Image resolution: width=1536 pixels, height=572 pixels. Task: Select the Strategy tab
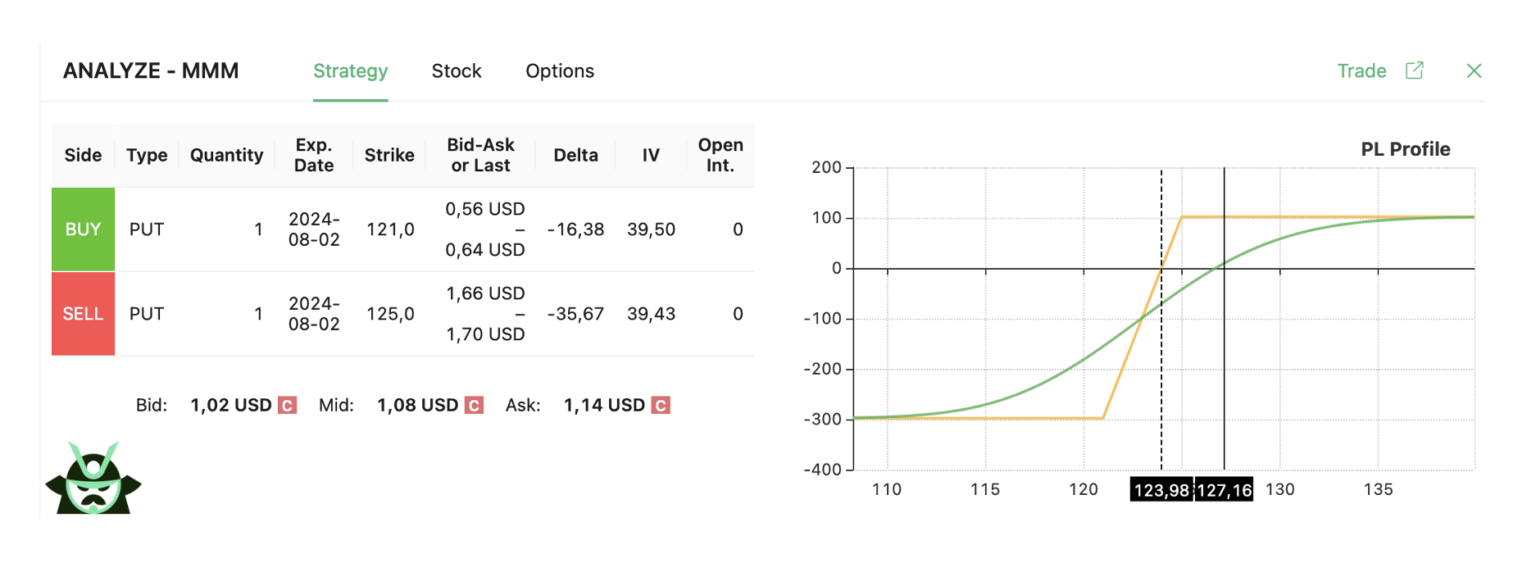click(x=350, y=71)
